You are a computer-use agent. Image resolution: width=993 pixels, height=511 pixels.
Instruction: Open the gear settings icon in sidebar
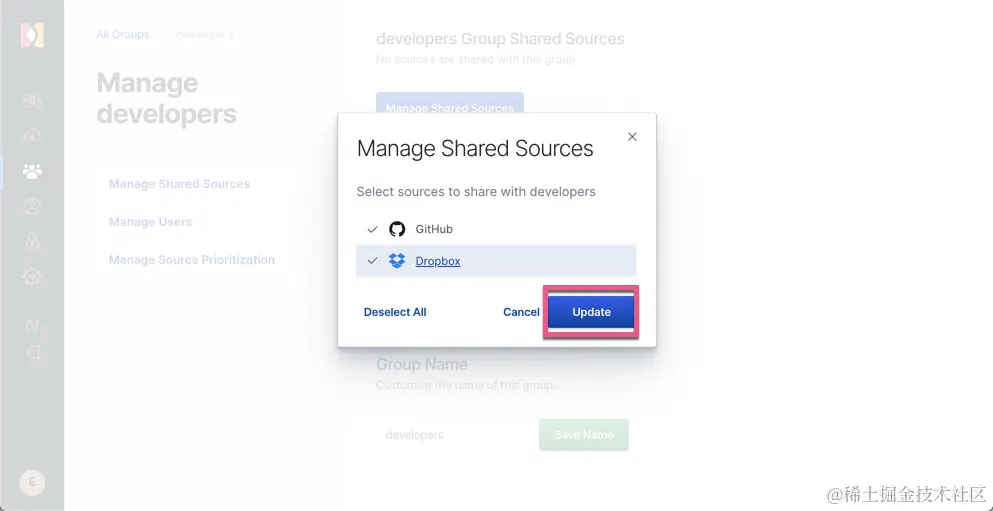click(x=32, y=276)
